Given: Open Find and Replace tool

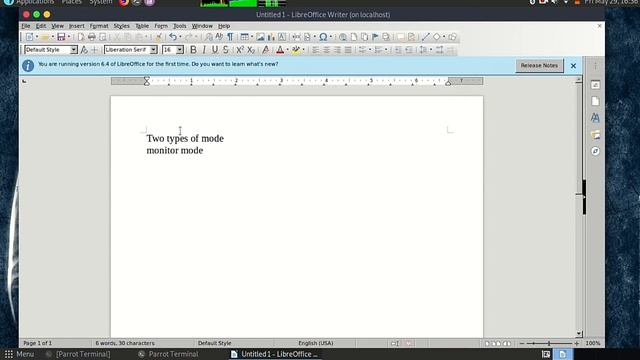Looking at the screenshot, I should pos(209,37).
